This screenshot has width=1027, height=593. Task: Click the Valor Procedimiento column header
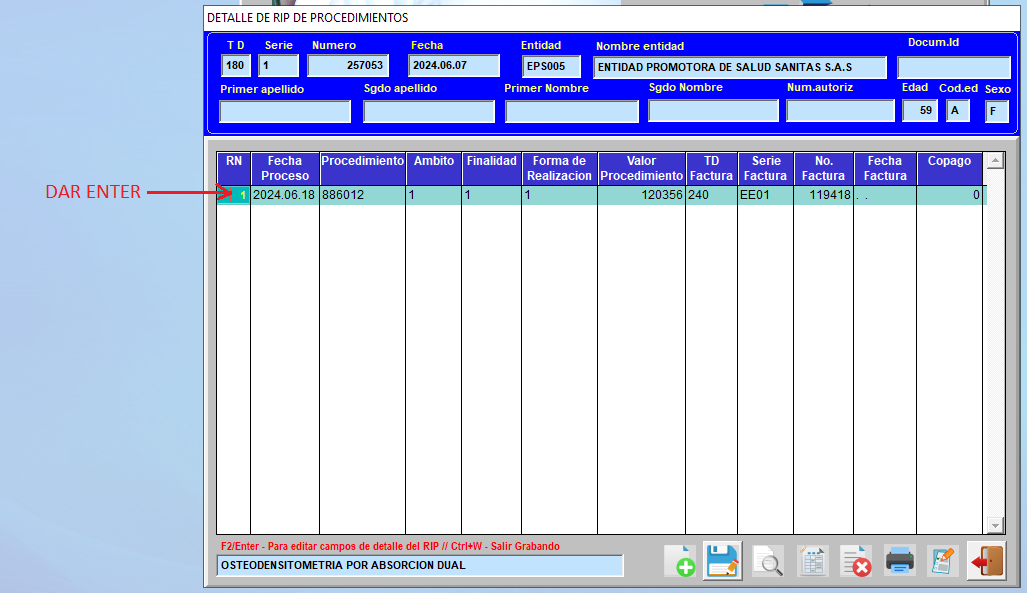(641, 168)
